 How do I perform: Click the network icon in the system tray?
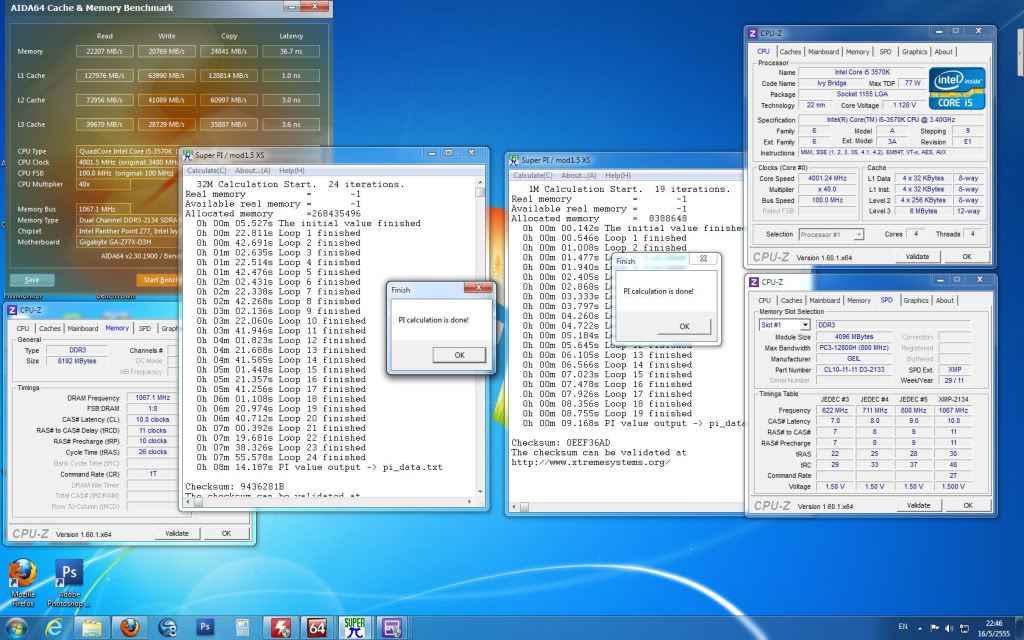[x=965, y=628]
